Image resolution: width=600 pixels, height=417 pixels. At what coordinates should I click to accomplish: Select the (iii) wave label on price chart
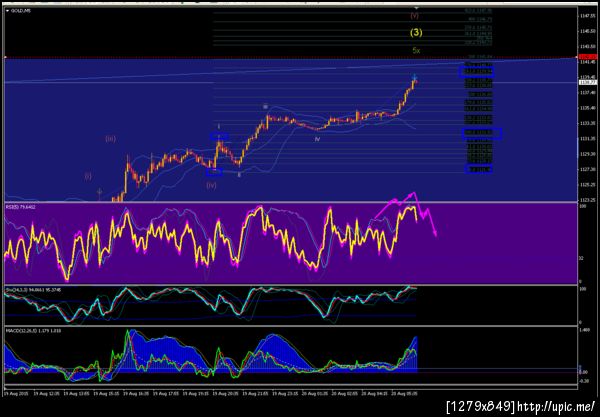[110, 139]
